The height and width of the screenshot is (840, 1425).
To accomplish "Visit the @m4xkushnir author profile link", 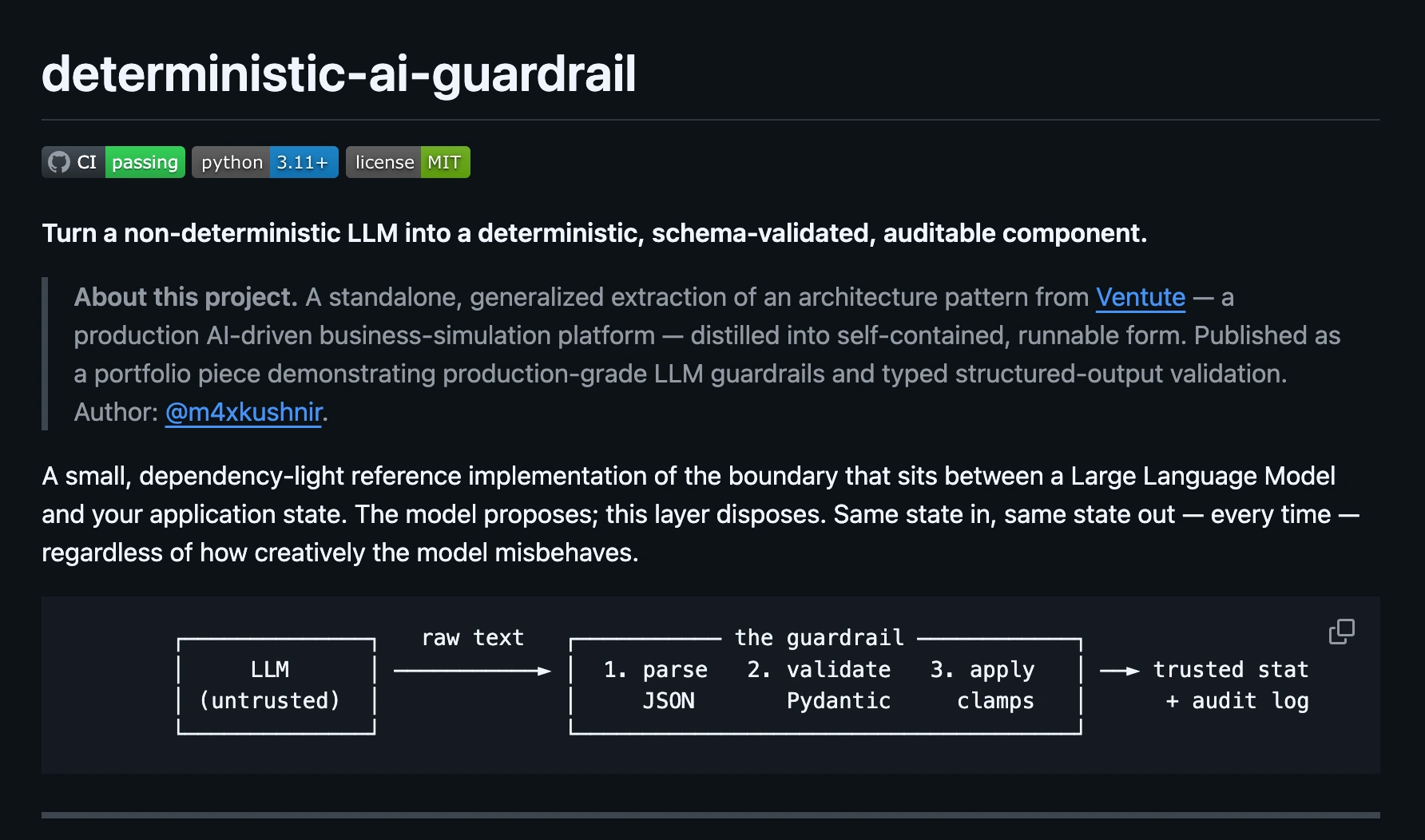I will 244,412.
